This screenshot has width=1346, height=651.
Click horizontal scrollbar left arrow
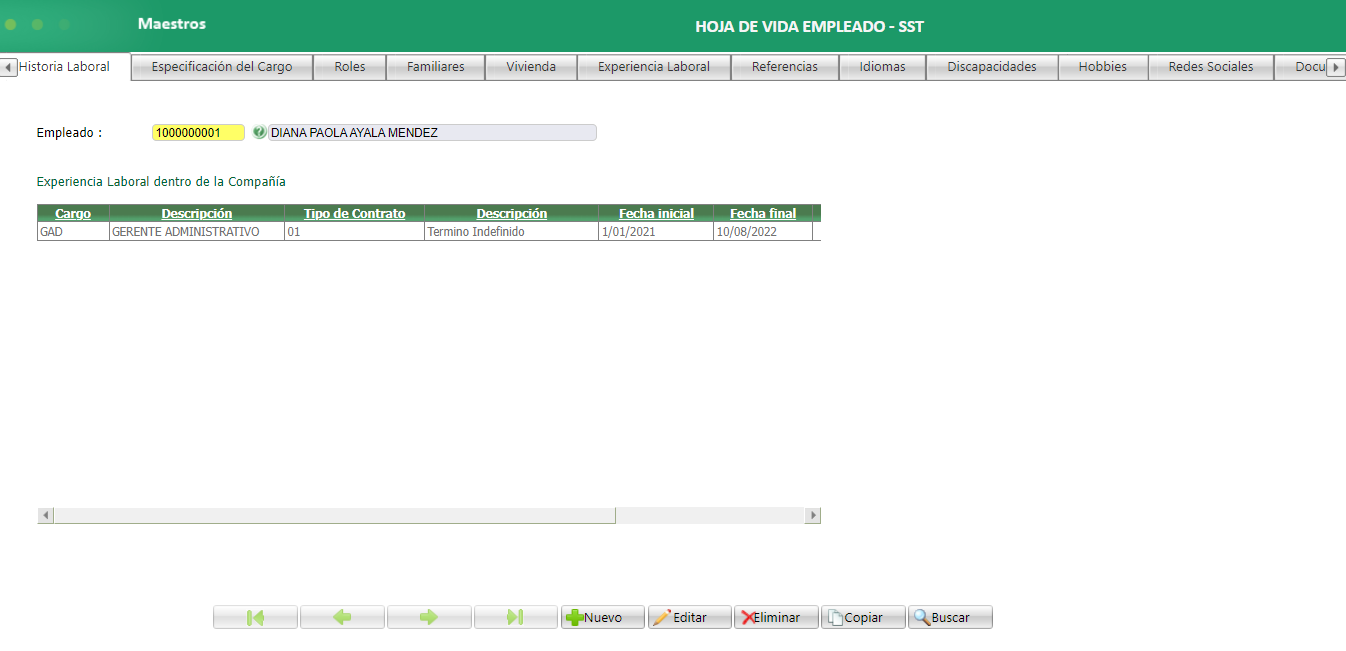click(x=46, y=515)
